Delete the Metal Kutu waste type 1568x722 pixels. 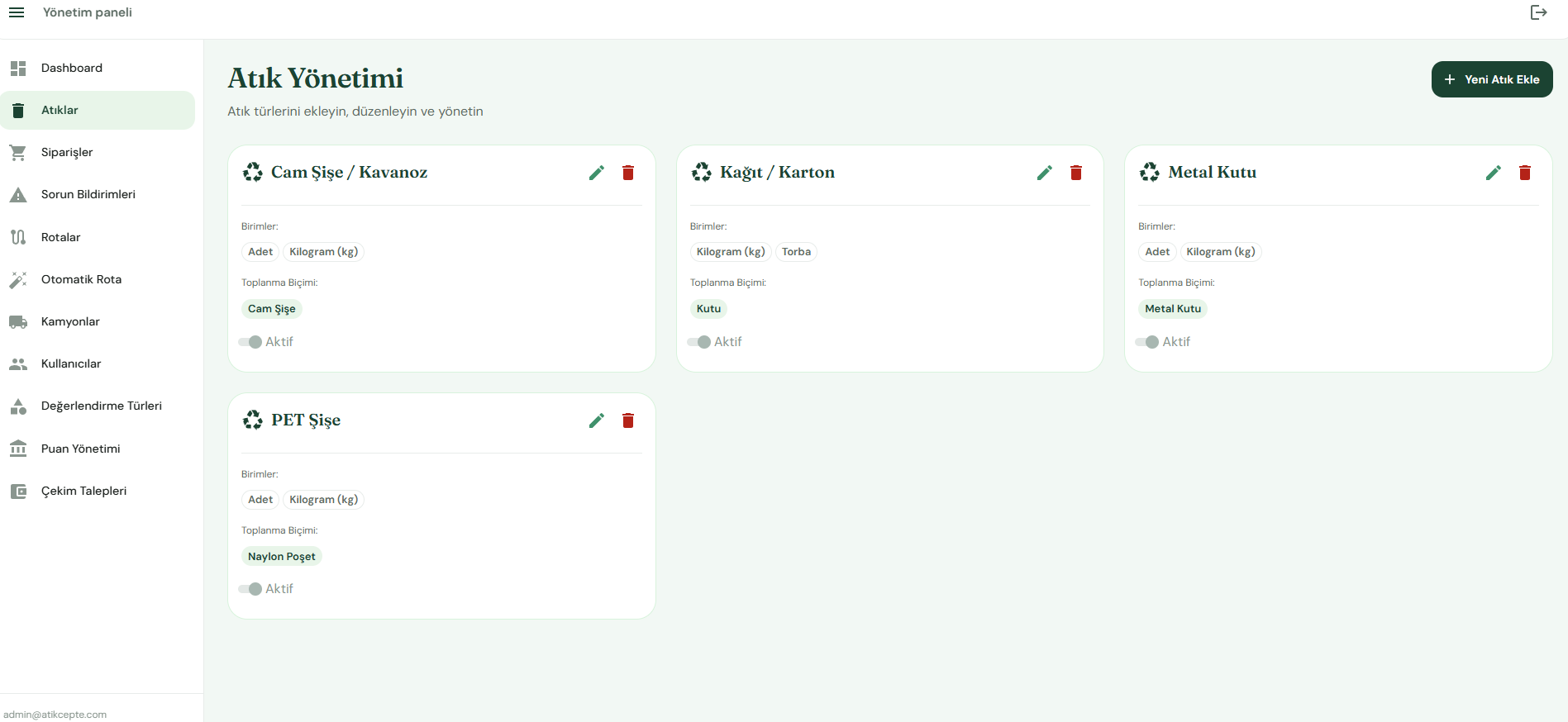coord(1525,173)
